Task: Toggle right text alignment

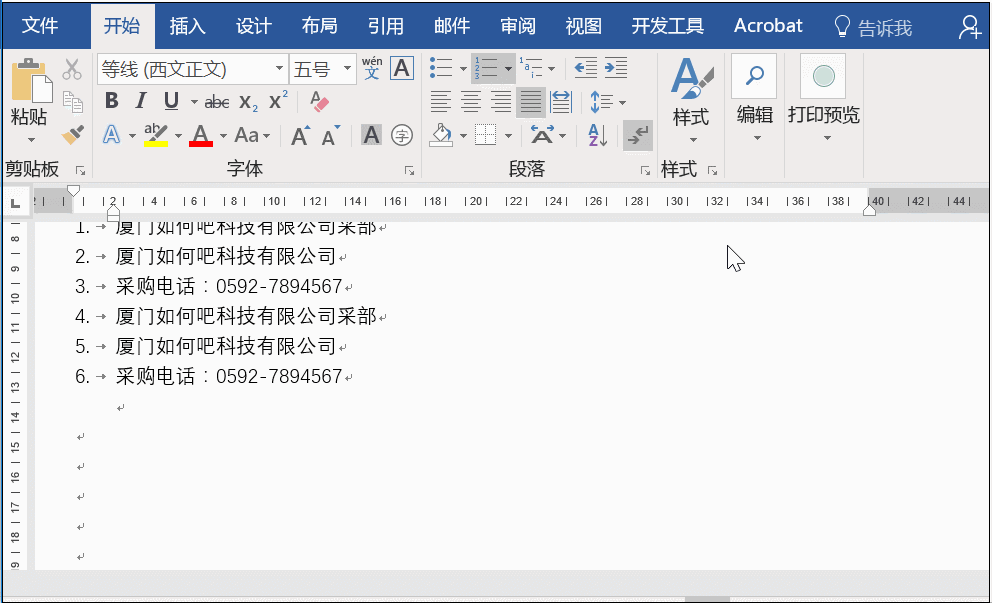Action: (x=500, y=101)
